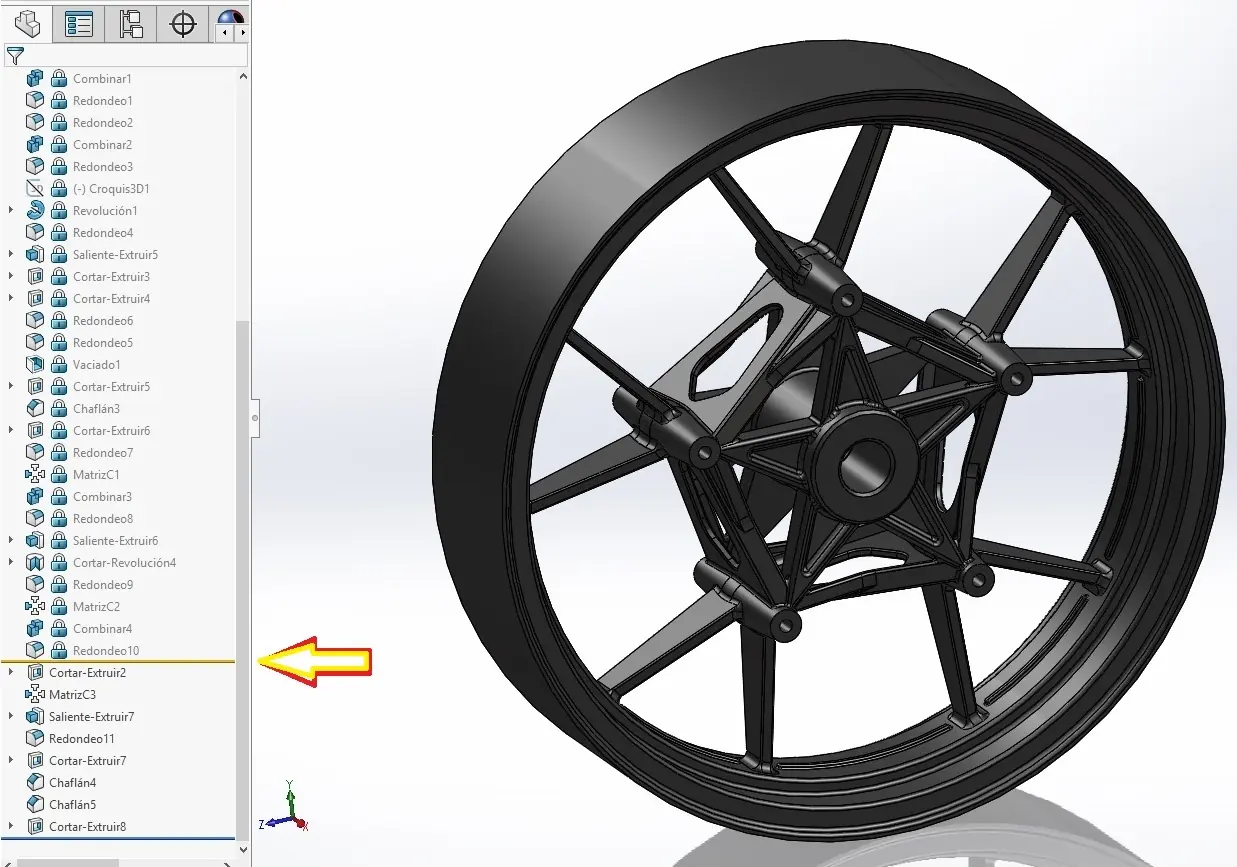The height and width of the screenshot is (867, 1237).
Task: Click the down arrow of the tree scrollbar
Action: (x=241, y=849)
